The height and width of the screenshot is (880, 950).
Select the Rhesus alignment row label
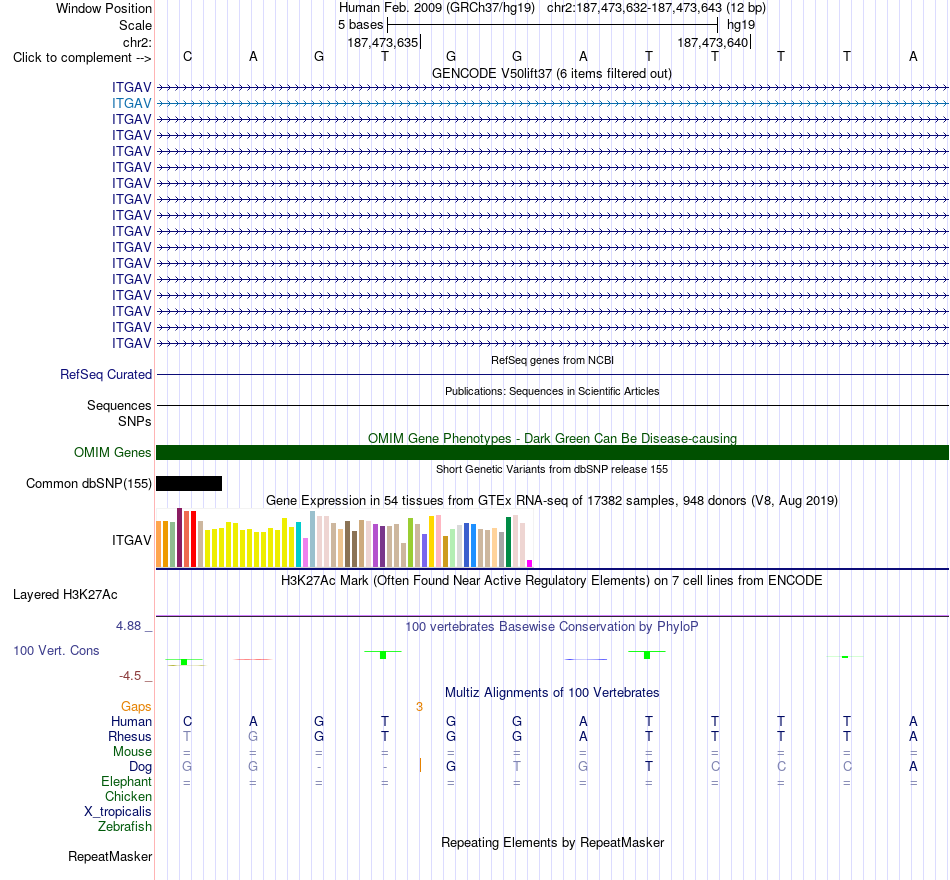pos(130,737)
